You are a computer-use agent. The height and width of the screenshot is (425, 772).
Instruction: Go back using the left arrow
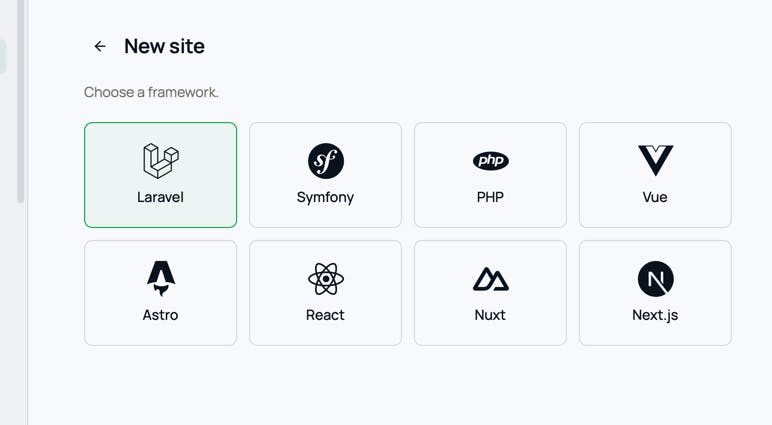[x=100, y=46]
